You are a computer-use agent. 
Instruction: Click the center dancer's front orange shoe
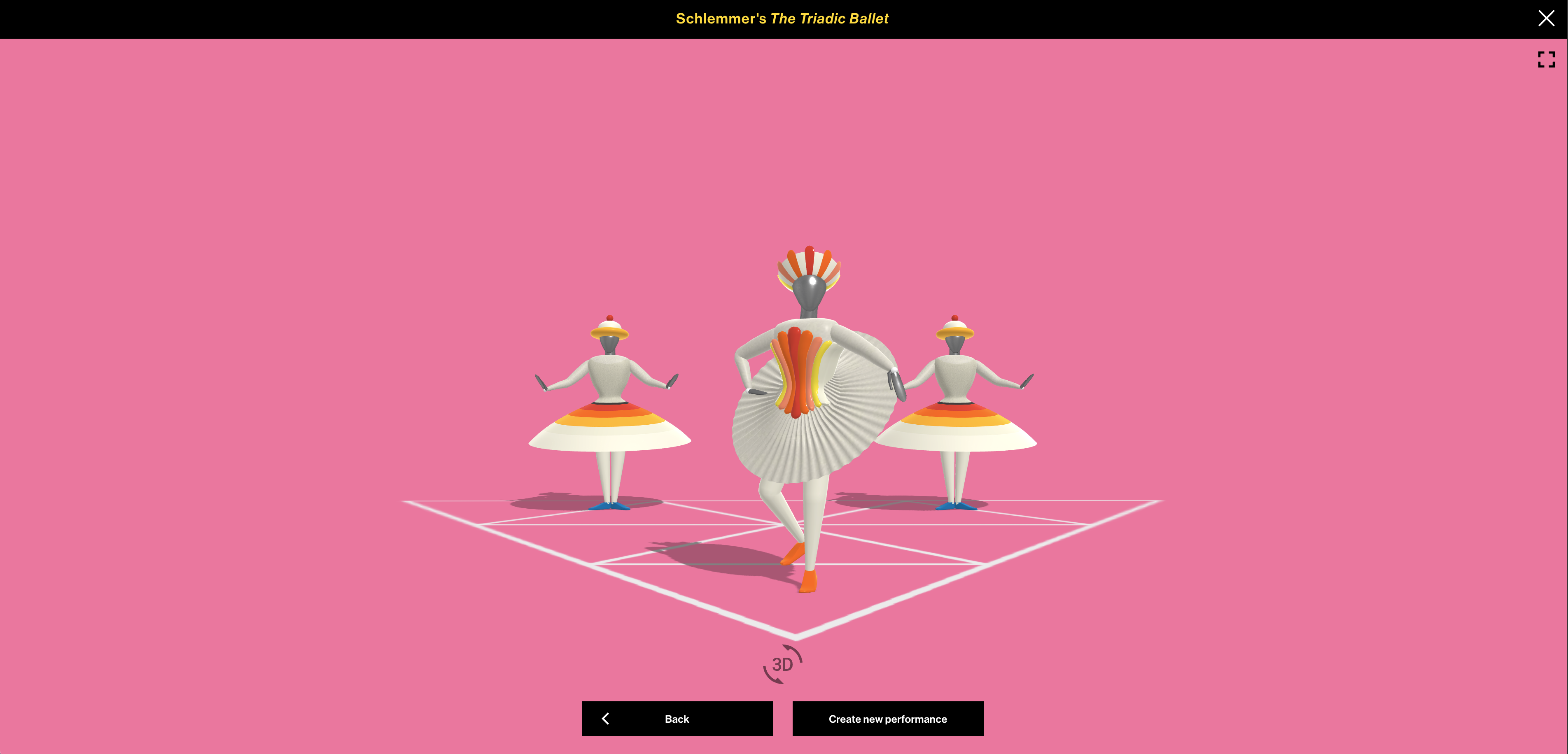coord(808,581)
